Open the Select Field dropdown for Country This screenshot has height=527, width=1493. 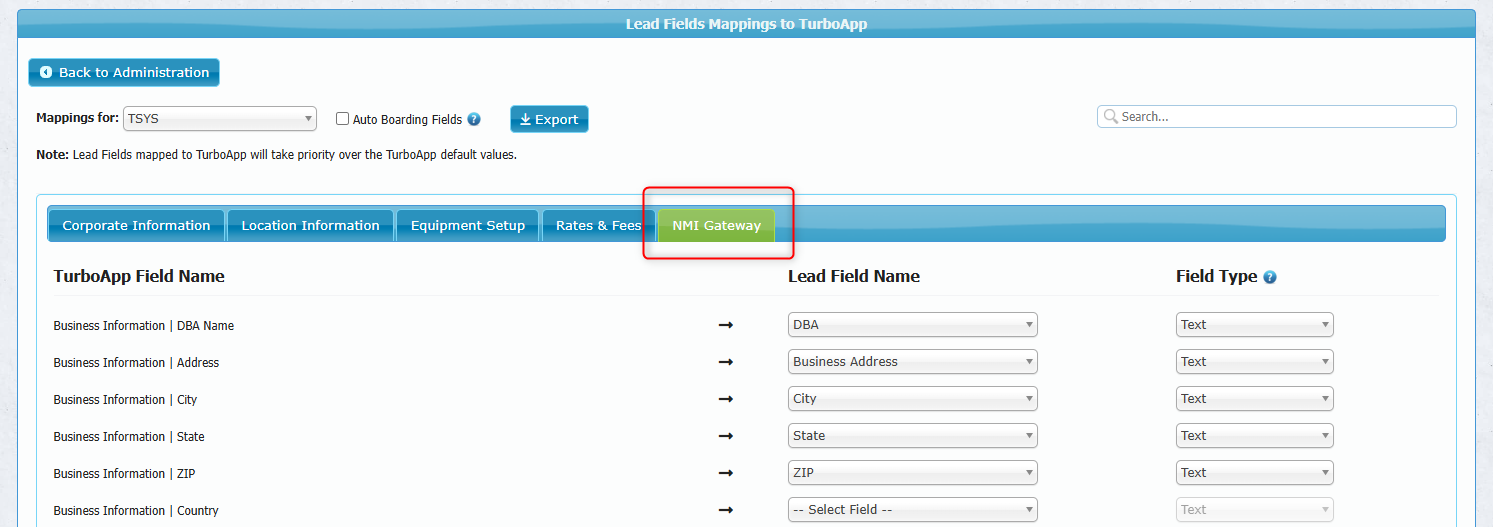point(913,509)
